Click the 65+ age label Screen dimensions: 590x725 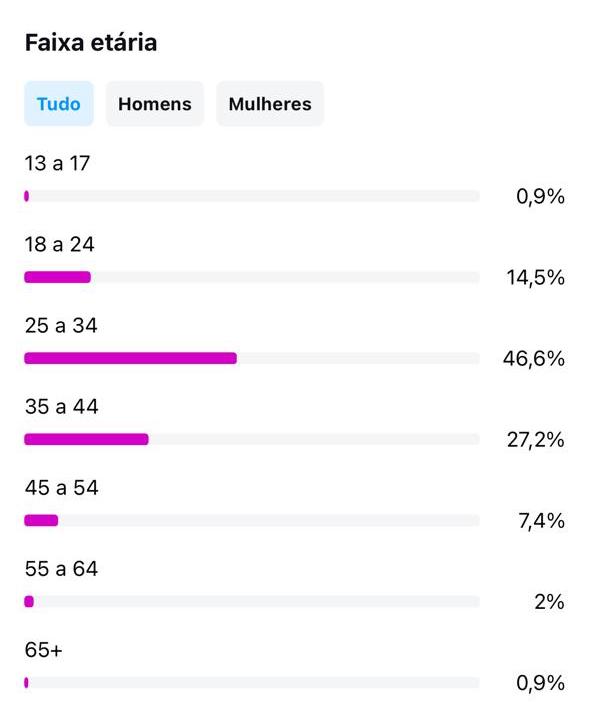pos(43,650)
